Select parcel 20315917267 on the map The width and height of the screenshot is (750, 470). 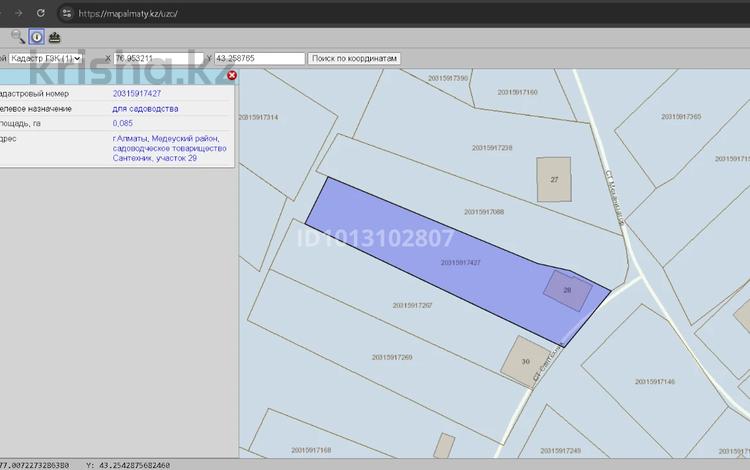[x=412, y=305]
